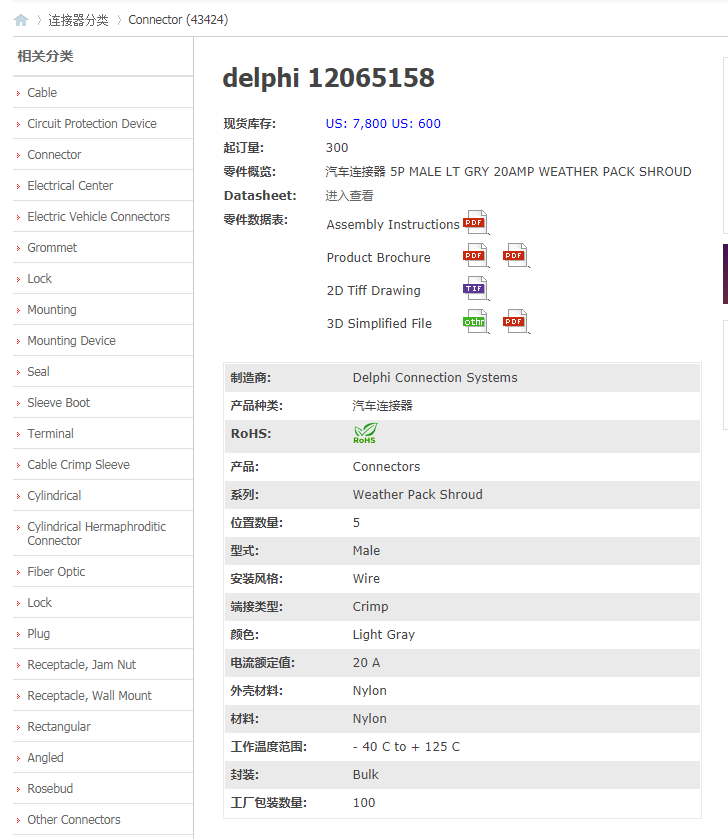Viewport: 728px width, 839px height.
Task: Open Receptacle, Jam Nut category
Action: 82,665
